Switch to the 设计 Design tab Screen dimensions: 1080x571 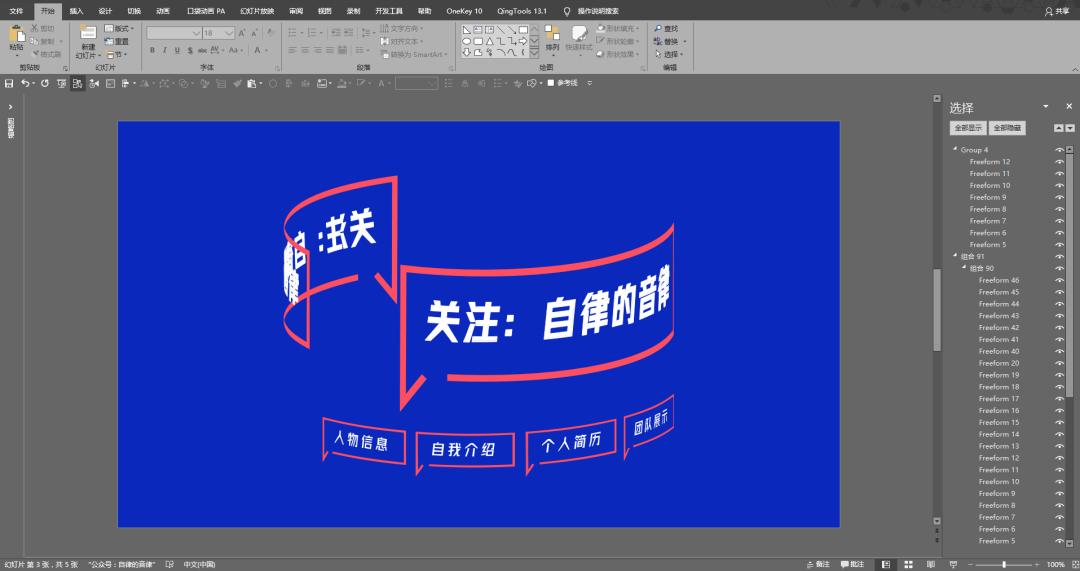[105, 11]
